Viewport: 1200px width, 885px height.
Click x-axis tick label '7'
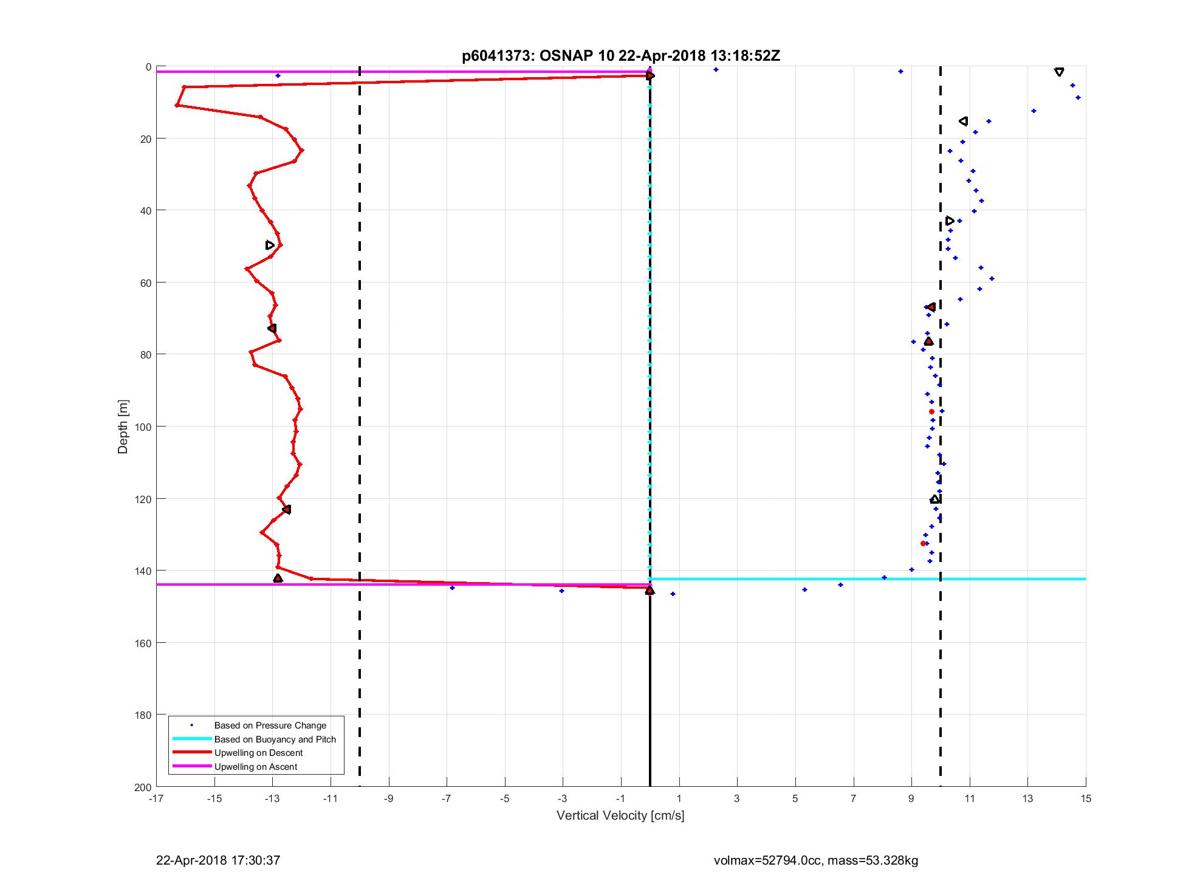coord(853,798)
